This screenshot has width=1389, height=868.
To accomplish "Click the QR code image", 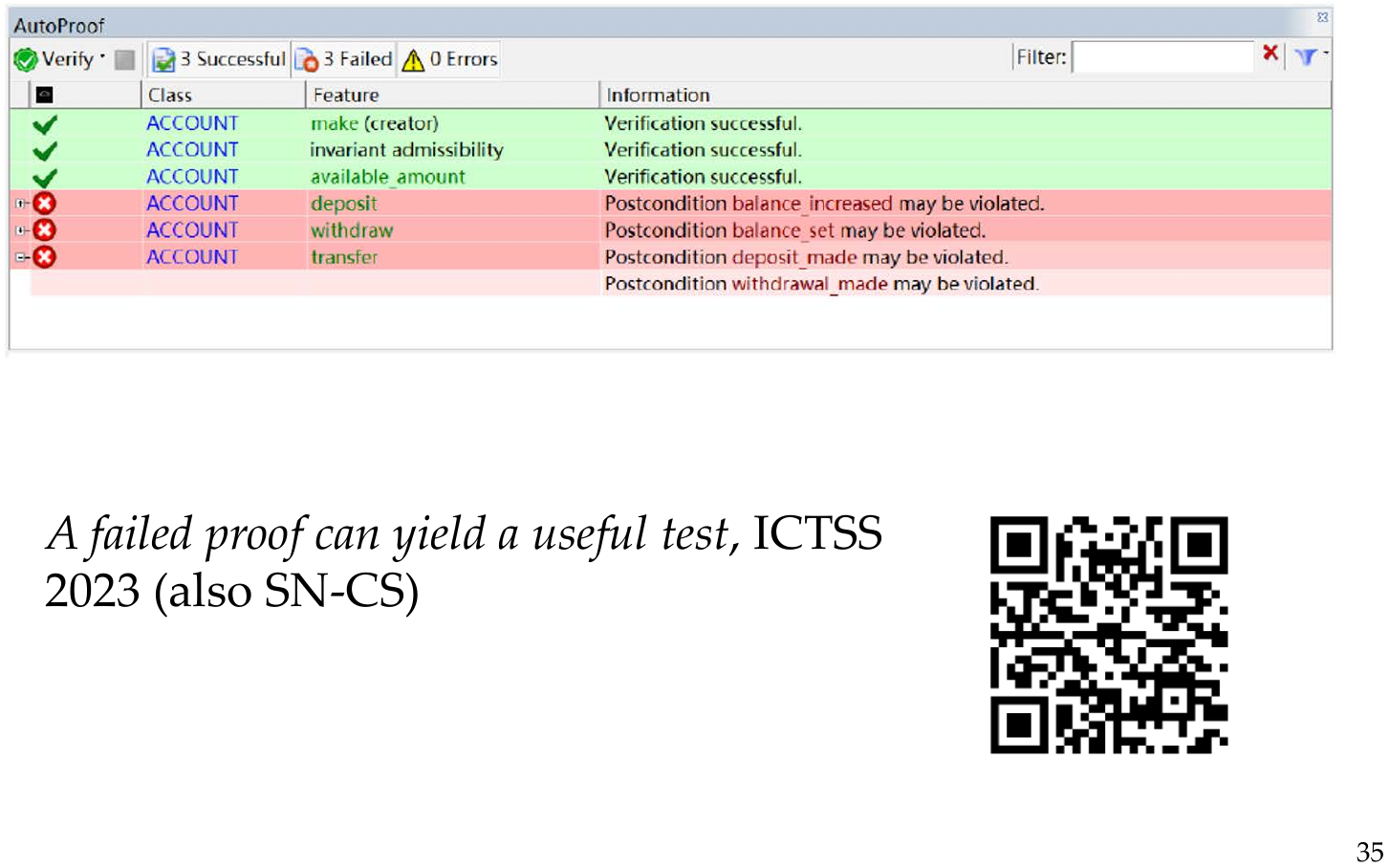I will 1109,635.
